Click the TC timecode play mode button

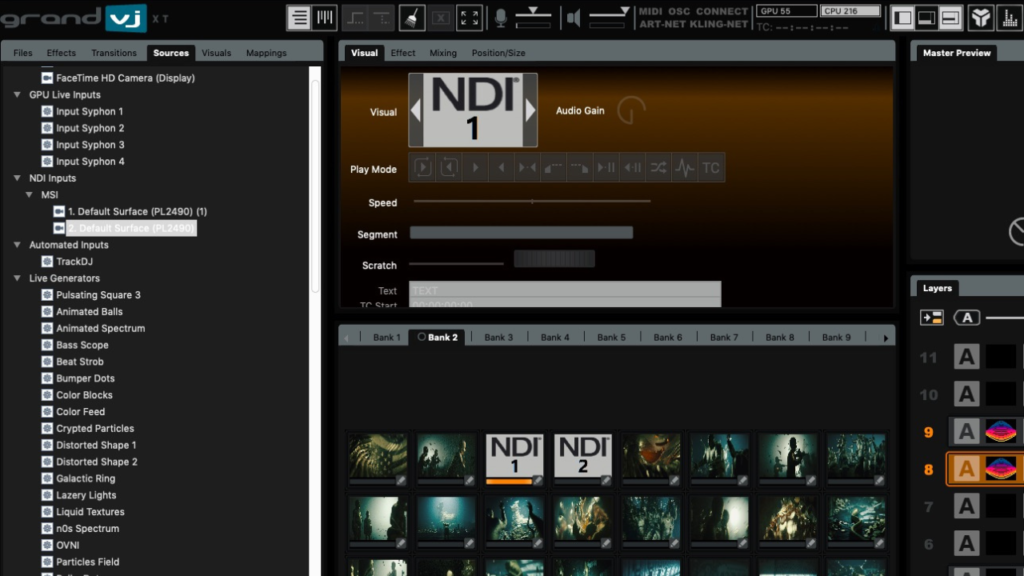710,168
